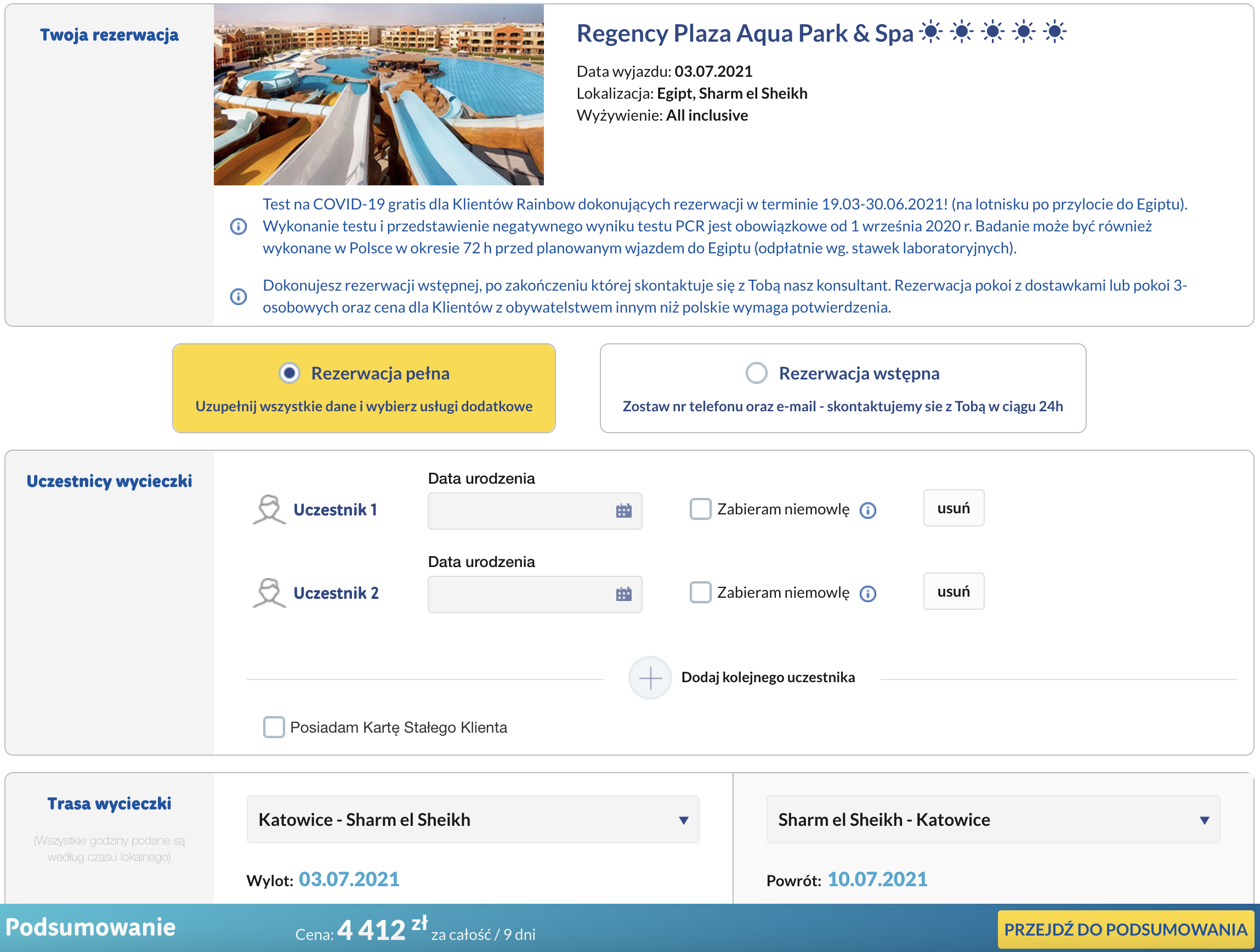This screenshot has width=1260, height=952.
Task: Select the Rezerwacja wstępna radio option
Action: pos(756,373)
